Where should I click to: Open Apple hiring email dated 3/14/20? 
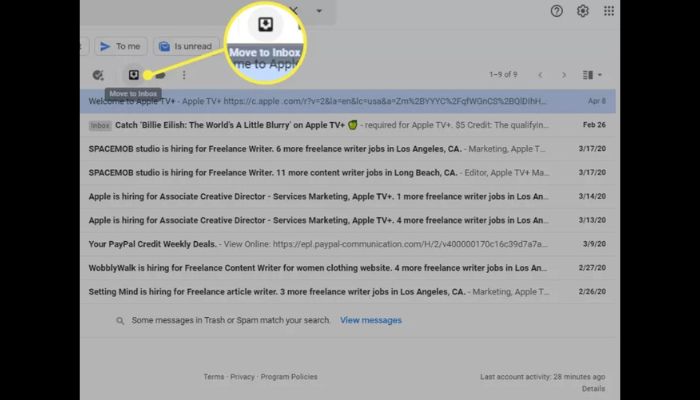tap(348, 196)
